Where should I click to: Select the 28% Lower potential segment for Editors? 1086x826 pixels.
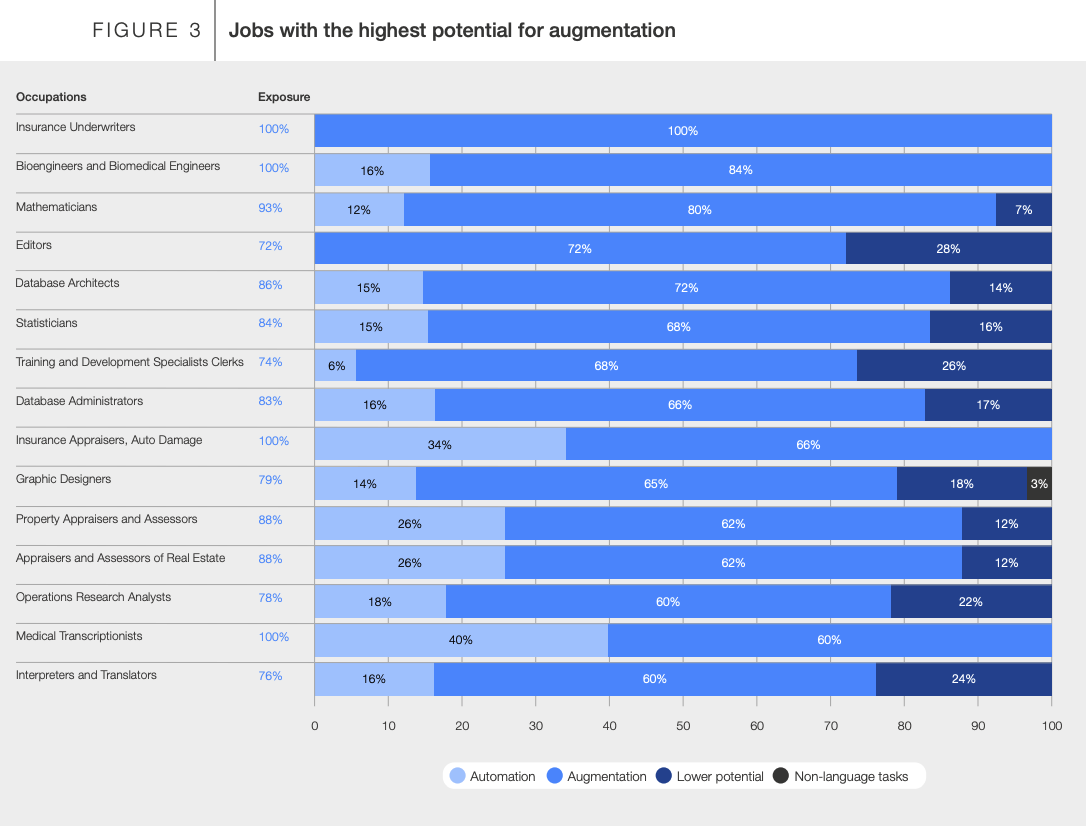[x=948, y=248]
